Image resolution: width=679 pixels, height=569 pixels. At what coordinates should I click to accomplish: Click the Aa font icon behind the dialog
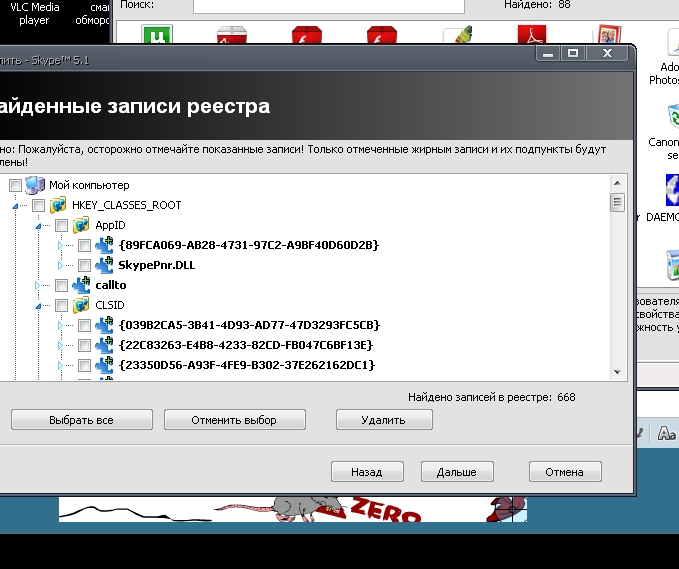[x=666, y=433]
